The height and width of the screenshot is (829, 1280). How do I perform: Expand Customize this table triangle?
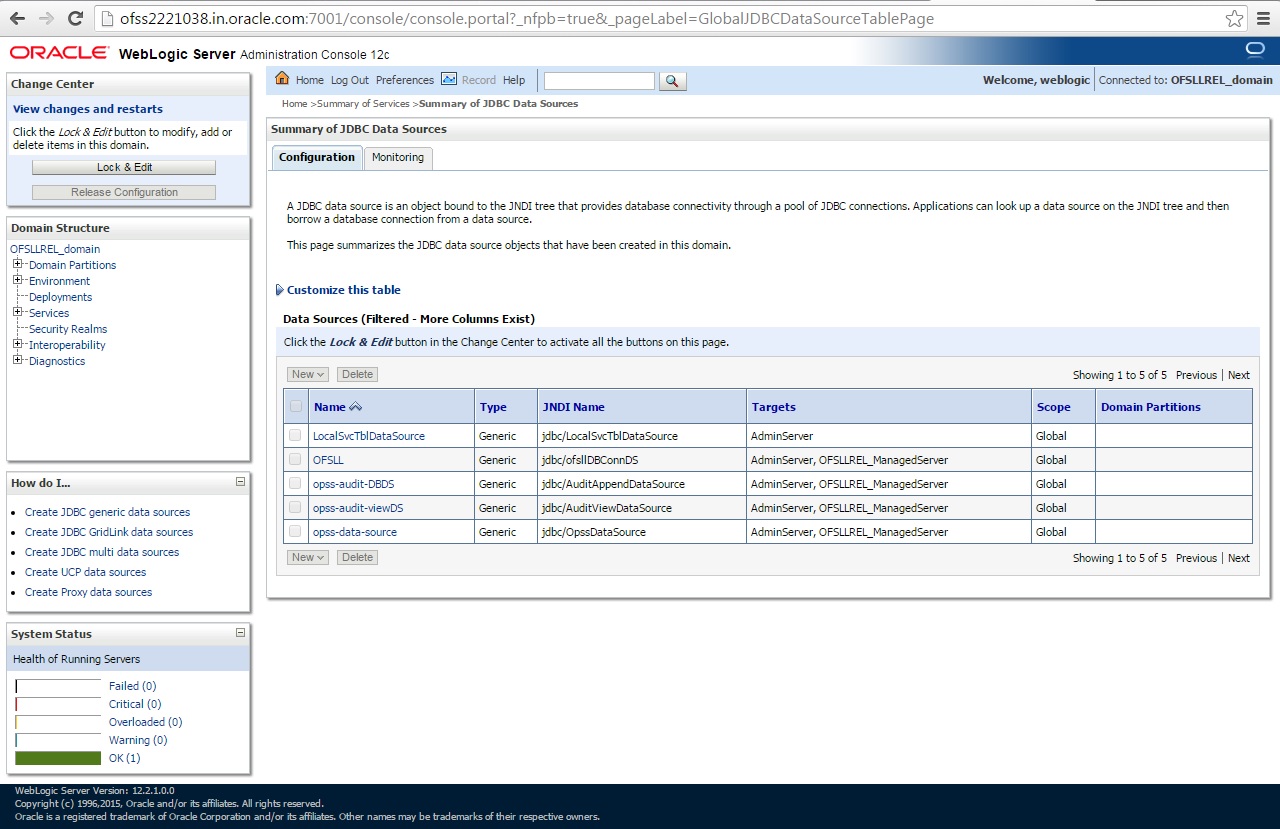(x=280, y=290)
